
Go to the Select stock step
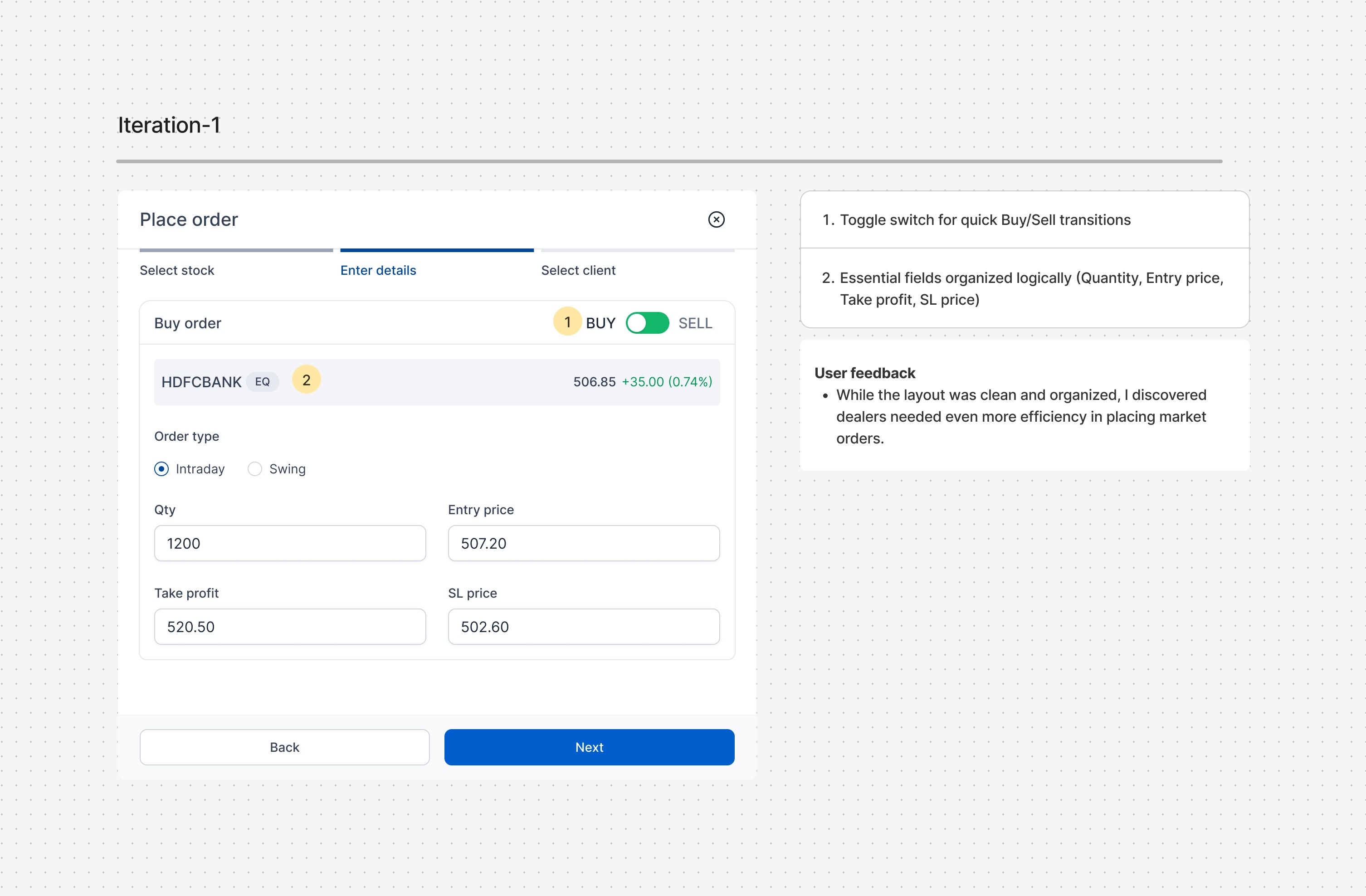point(177,270)
